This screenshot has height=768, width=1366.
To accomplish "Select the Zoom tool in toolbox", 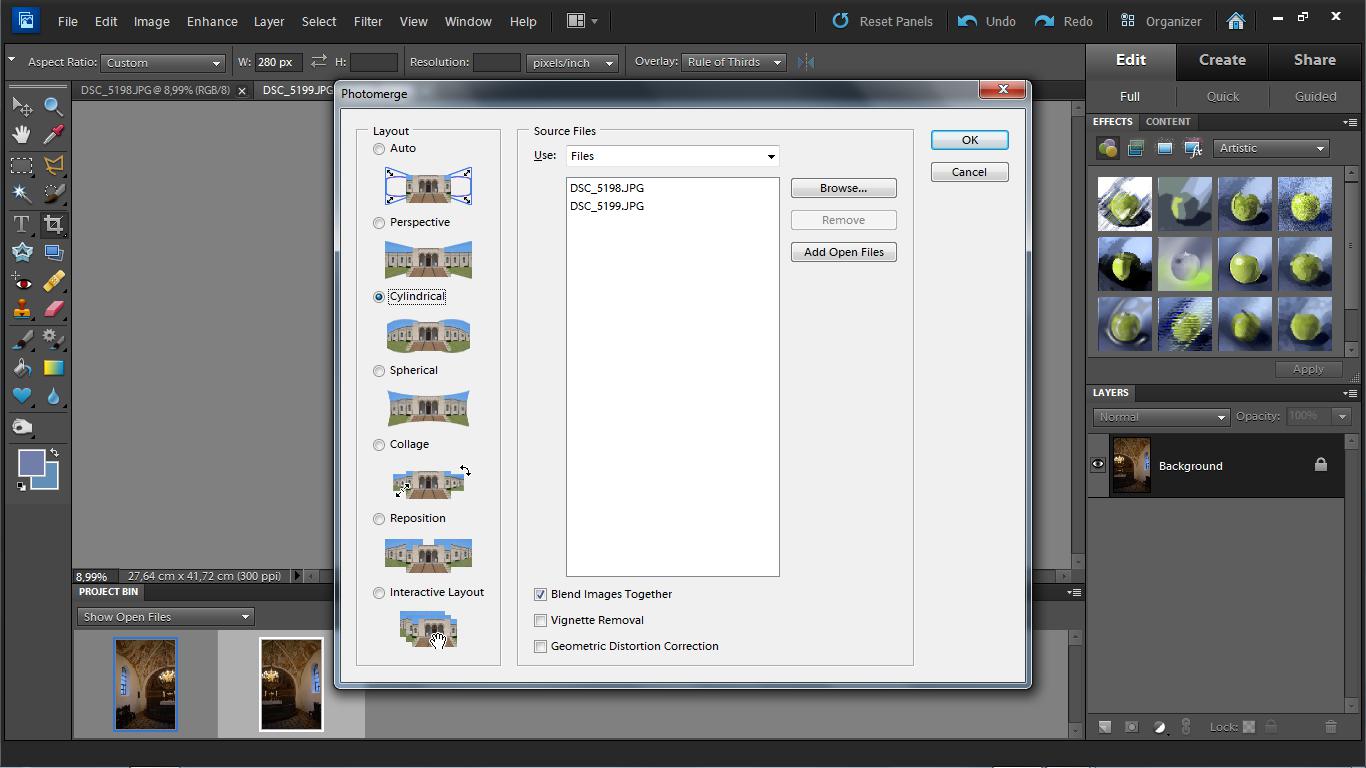I will click(53, 106).
